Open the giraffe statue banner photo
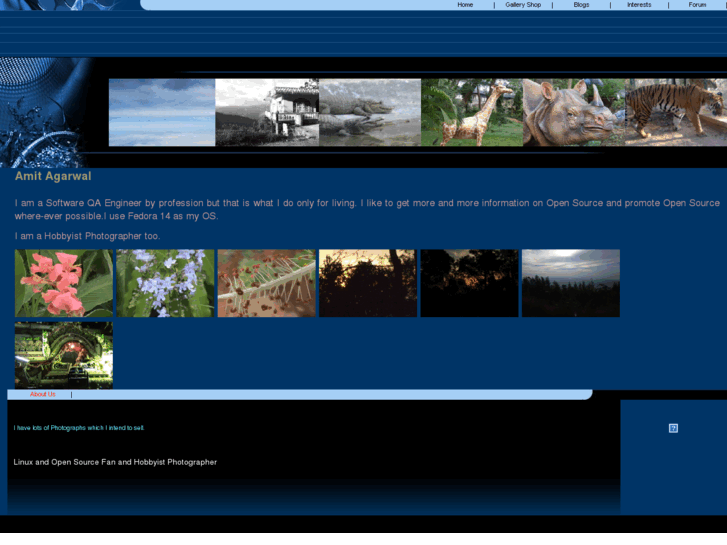Viewport: 727px width, 545px height. [x=472, y=112]
